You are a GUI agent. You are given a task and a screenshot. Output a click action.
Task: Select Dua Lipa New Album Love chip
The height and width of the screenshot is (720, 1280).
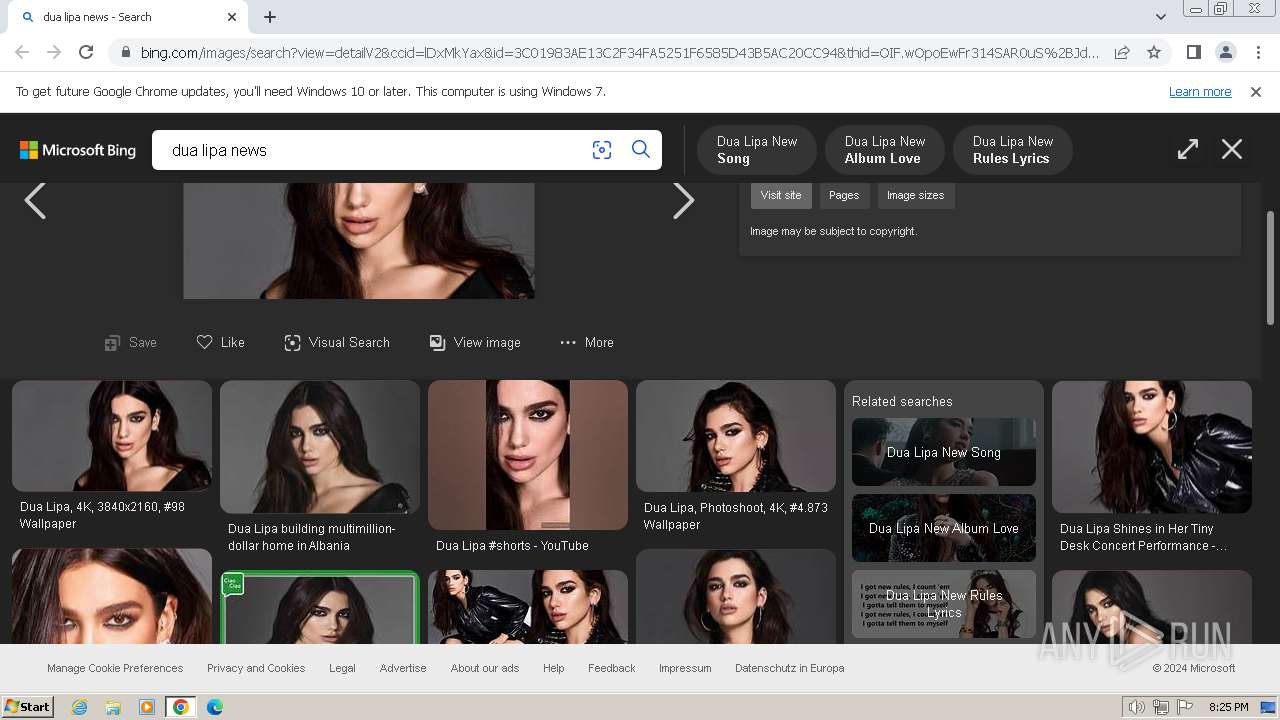[885, 150]
